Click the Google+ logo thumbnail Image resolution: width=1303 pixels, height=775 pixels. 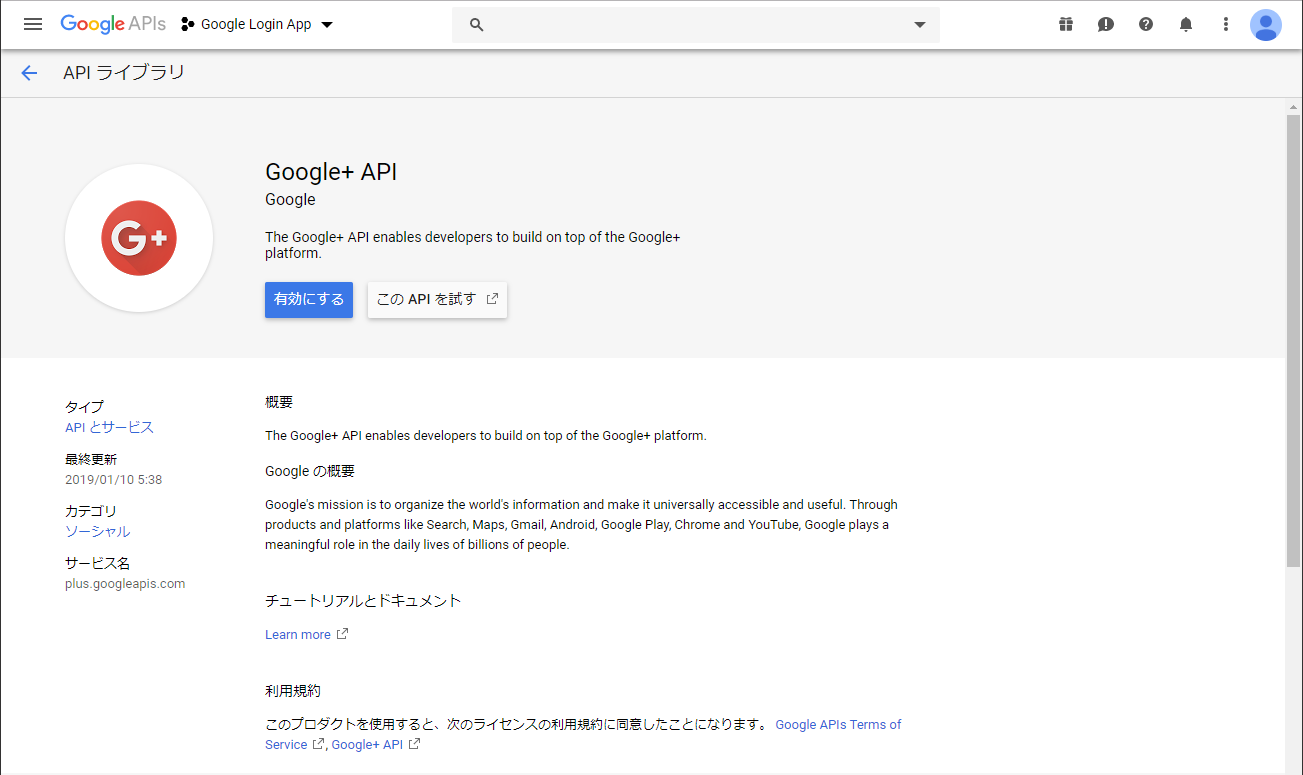[139, 238]
